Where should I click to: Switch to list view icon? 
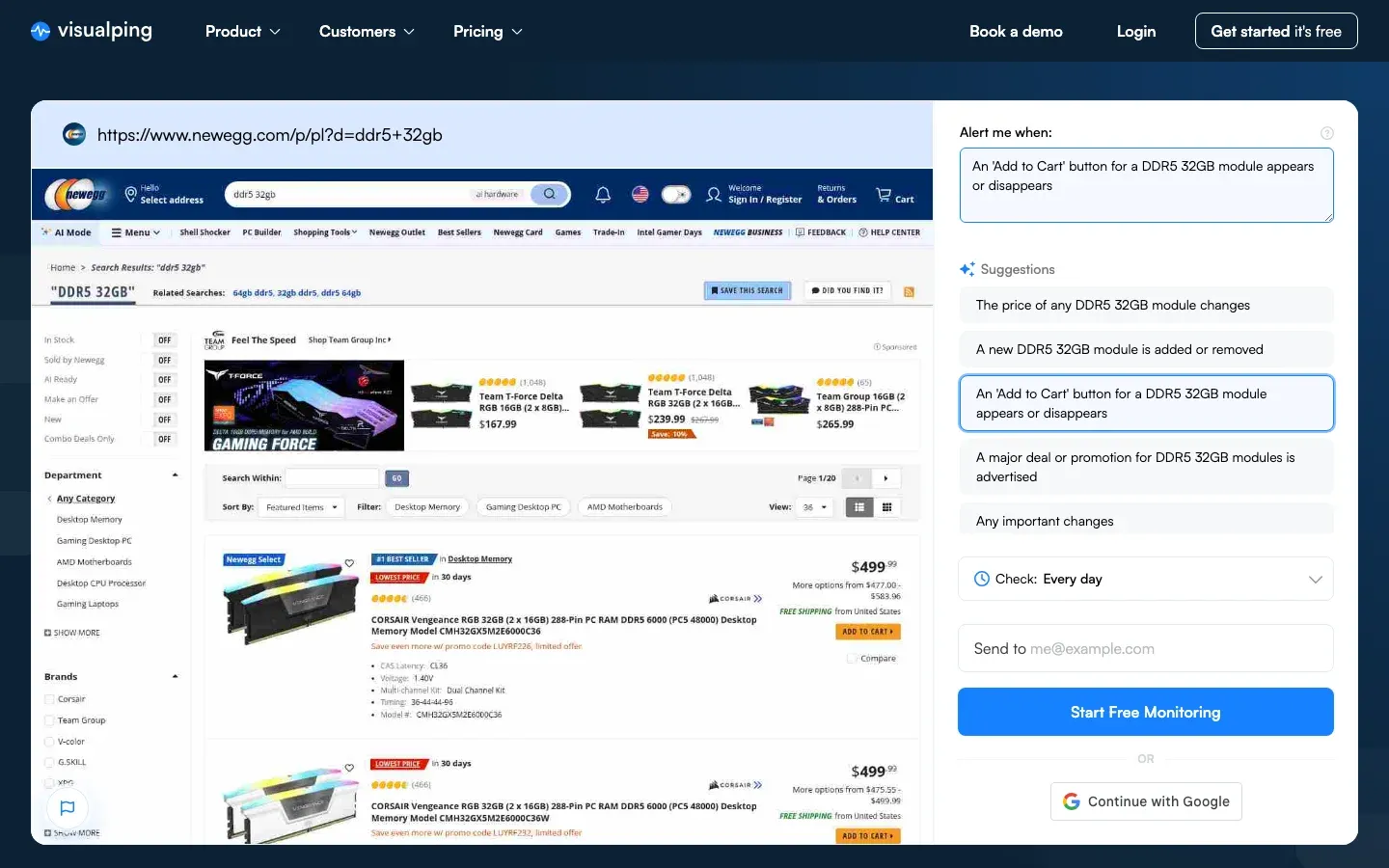pyautogui.click(x=859, y=507)
